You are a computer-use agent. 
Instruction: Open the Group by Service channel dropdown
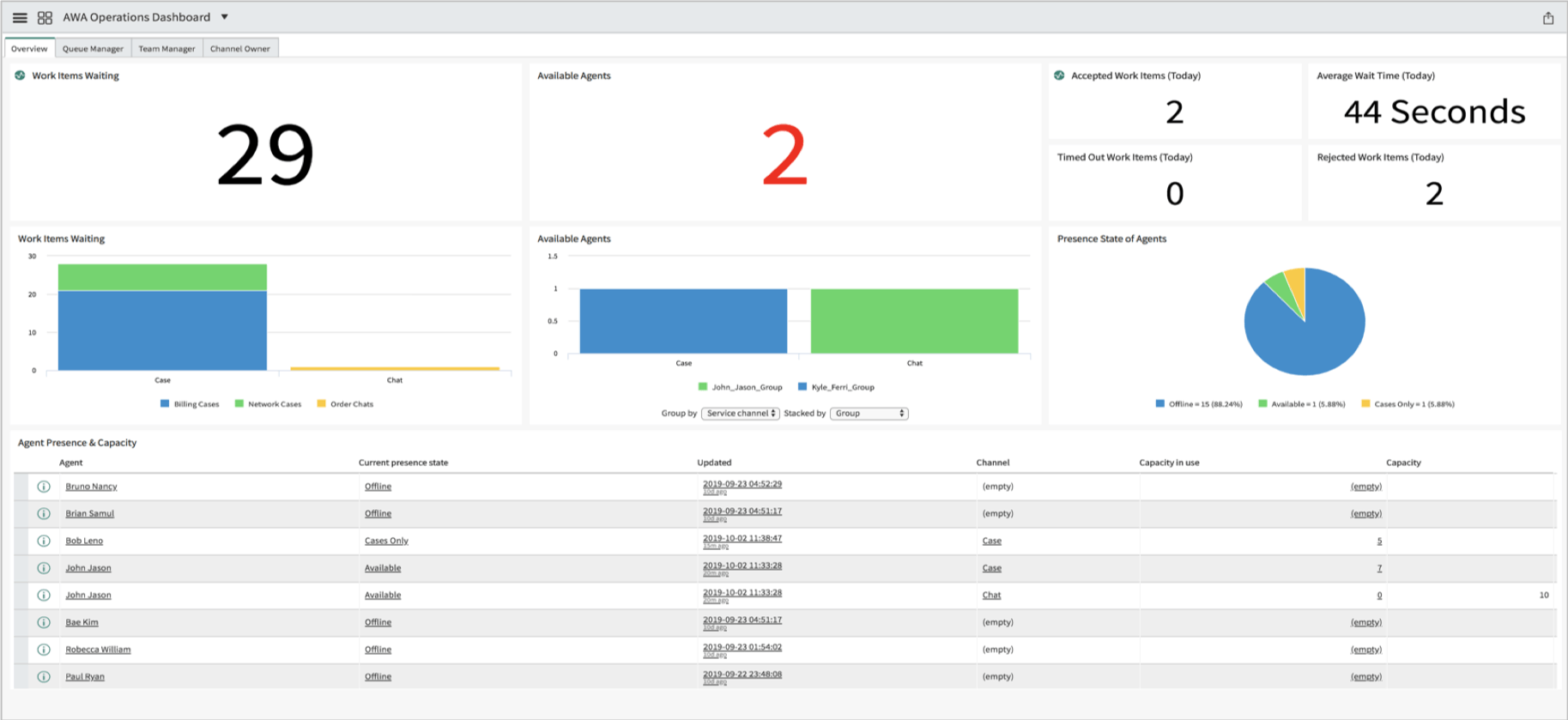[x=741, y=414]
